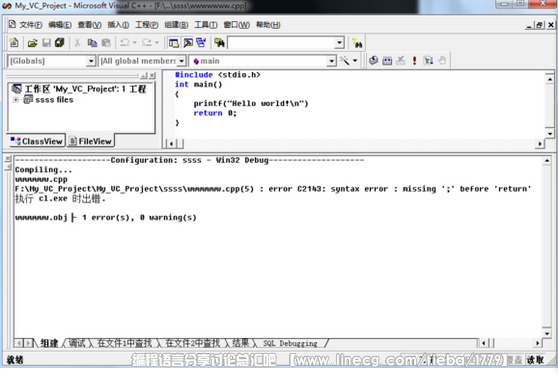Open the Redo history dropdown arrow
The image size is (558, 377).
[x=157, y=43]
